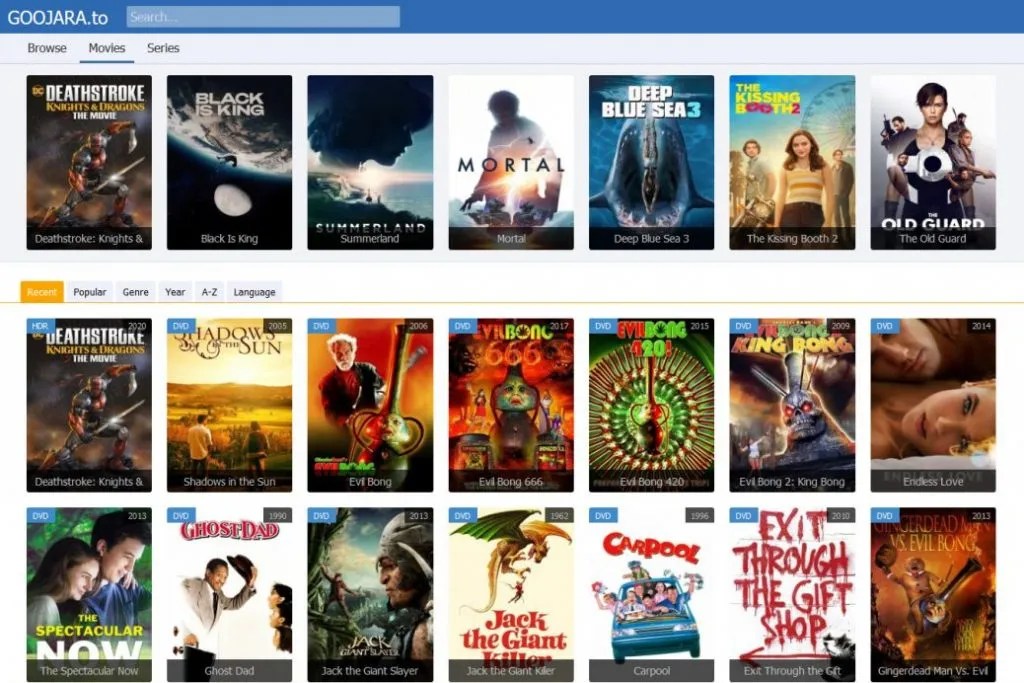1024x683 pixels.
Task: Open Shadows in the Sun poster
Action: coord(229,405)
